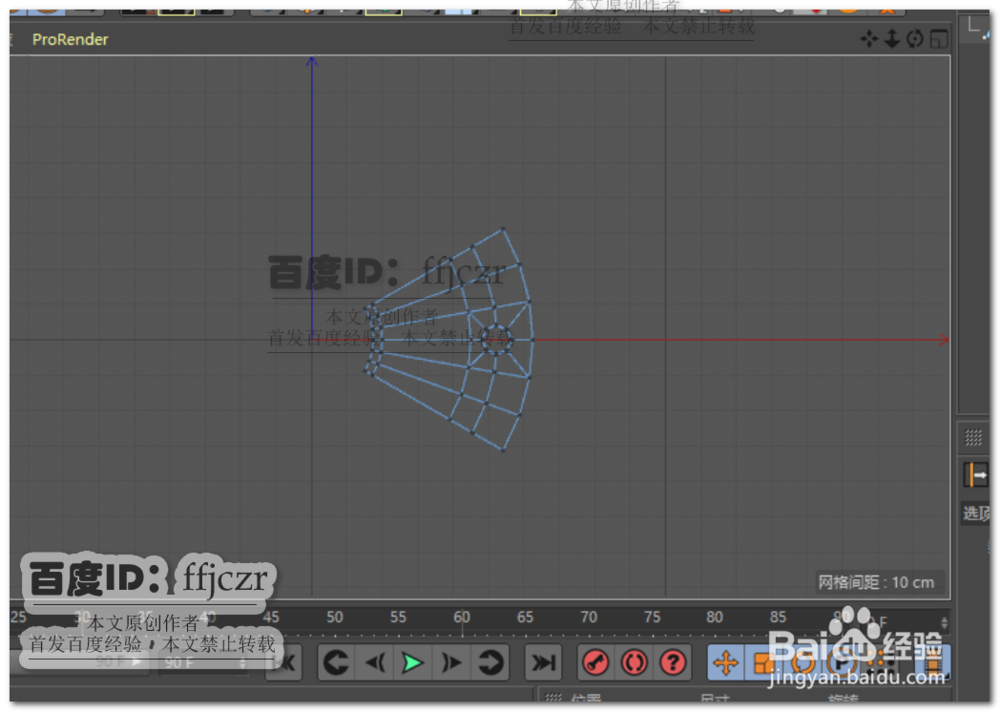
Task: Open the 选项 tab on right panel
Action: point(976,513)
